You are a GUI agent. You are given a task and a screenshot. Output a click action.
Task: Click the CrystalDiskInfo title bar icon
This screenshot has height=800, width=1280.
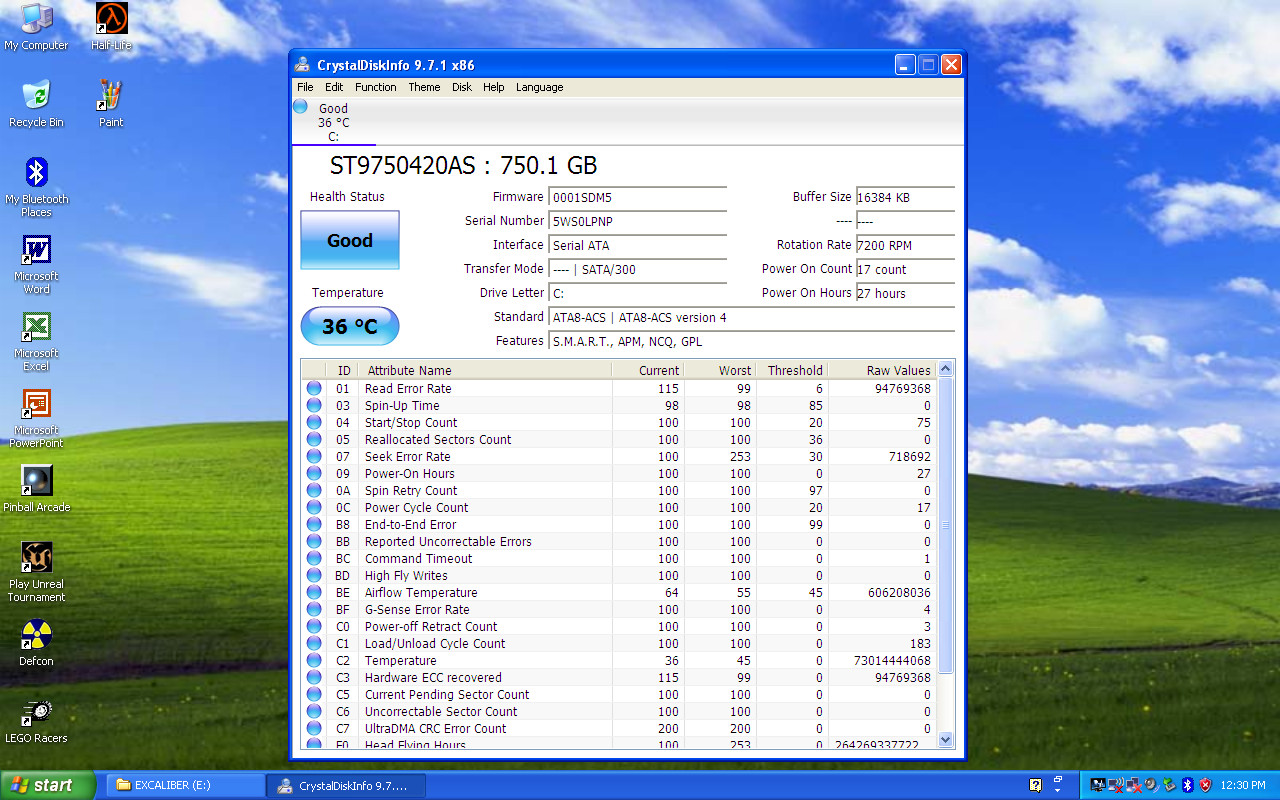303,65
